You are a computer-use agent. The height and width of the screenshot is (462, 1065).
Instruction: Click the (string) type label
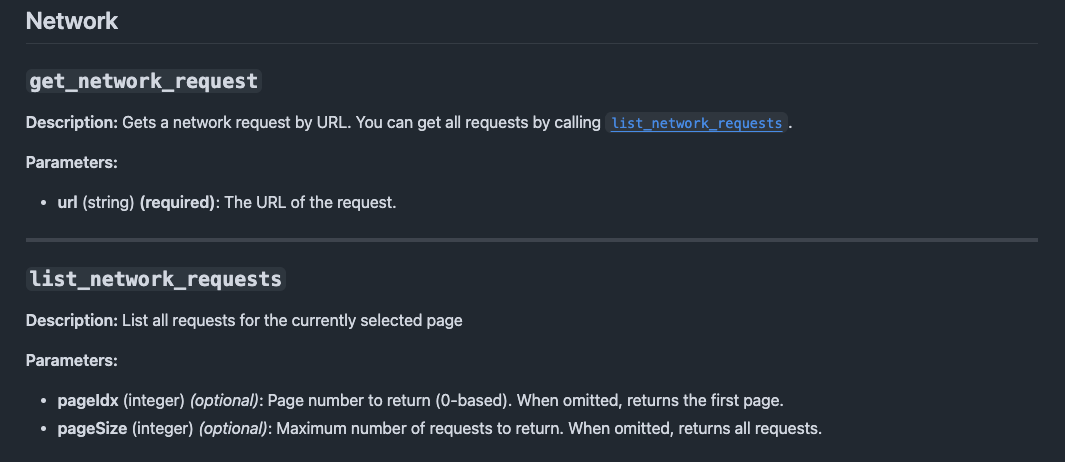tap(109, 202)
